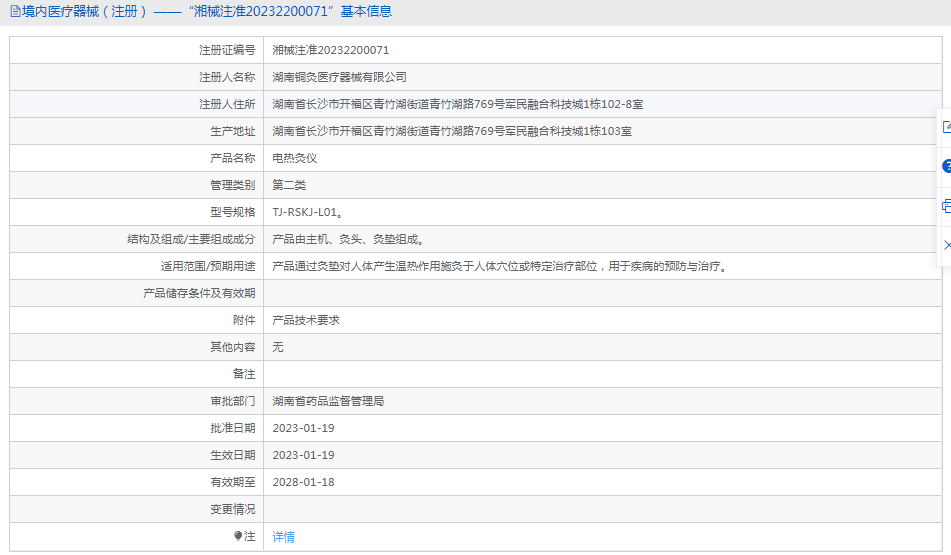Click attachment value 产品技术要求
This screenshot has height=555, width=951.
306,320
